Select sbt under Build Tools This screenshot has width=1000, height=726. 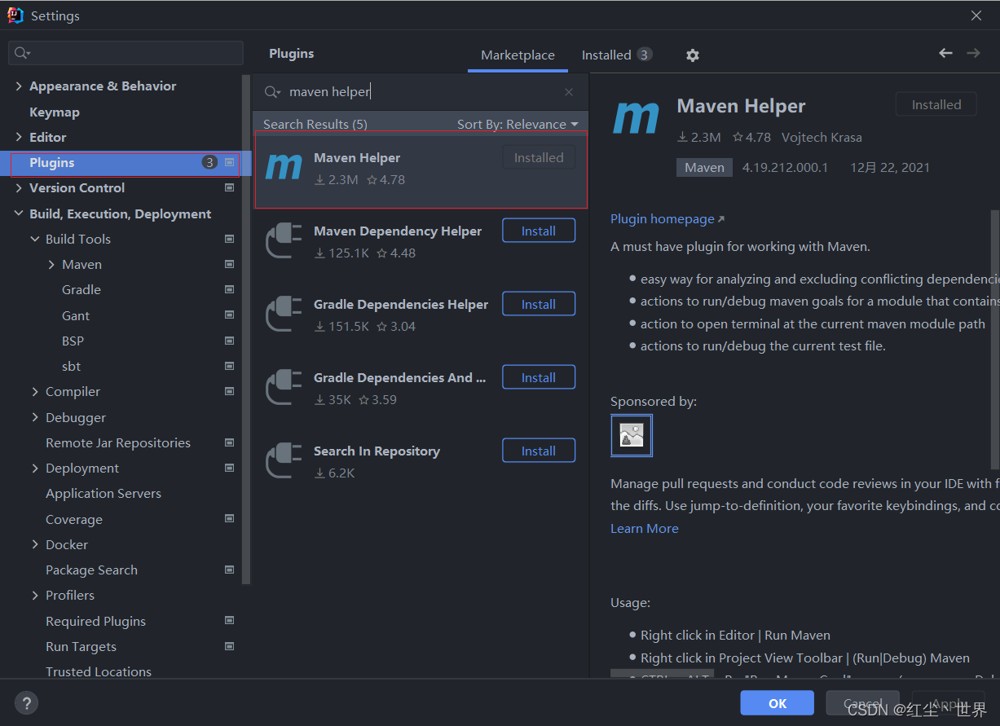(x=71, y=367)
